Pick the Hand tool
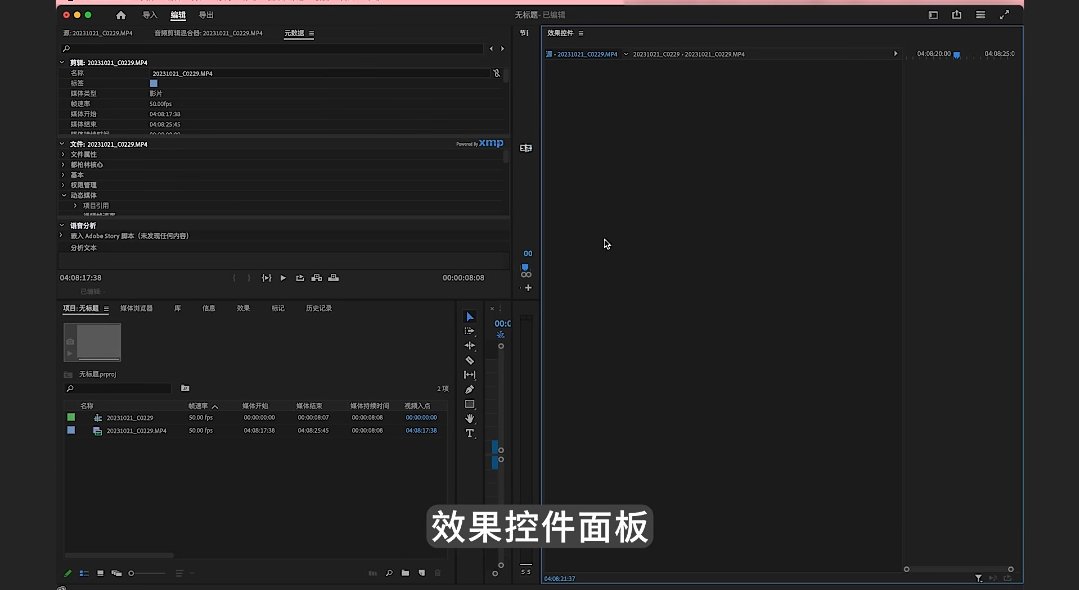The image size is (1079, 590). 470,418
